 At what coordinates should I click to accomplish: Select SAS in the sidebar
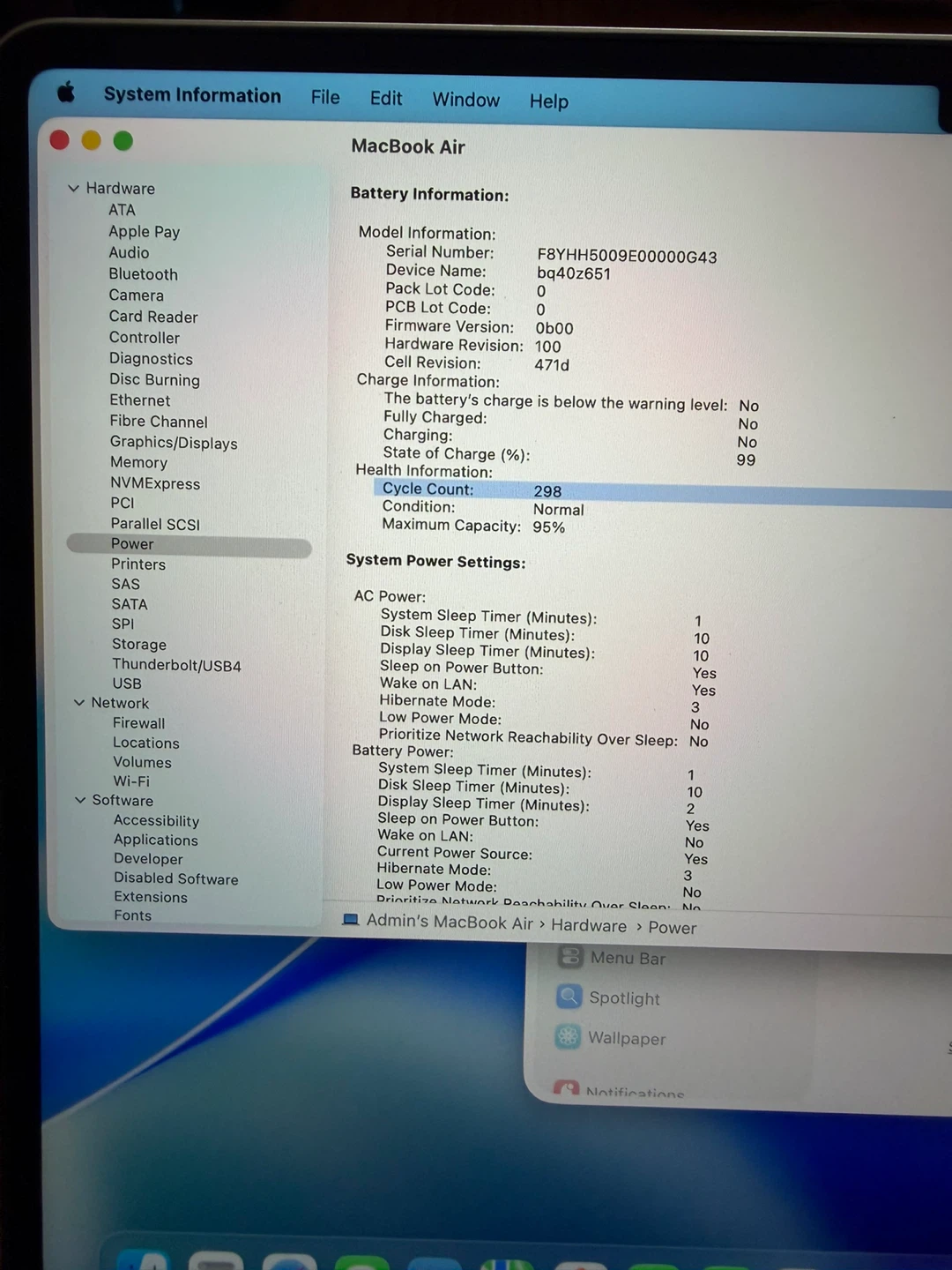pyautogui.click(x=125, y=584)
